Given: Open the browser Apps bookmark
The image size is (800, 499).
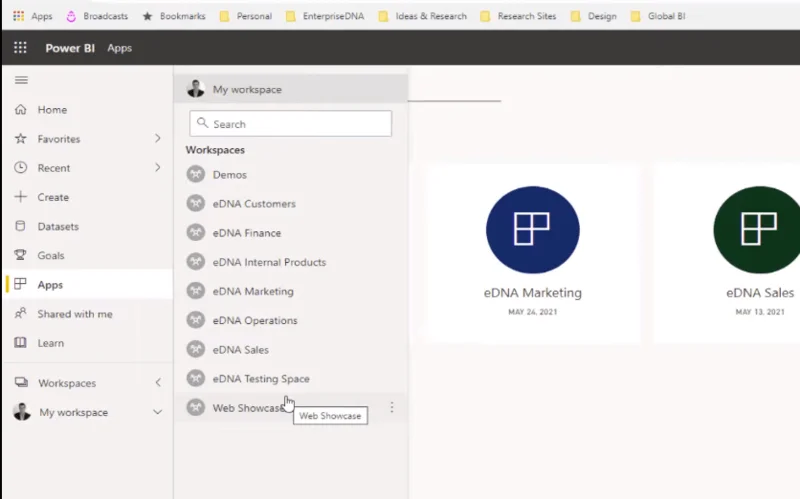Looking at the screenshot, I should point(33,16).
